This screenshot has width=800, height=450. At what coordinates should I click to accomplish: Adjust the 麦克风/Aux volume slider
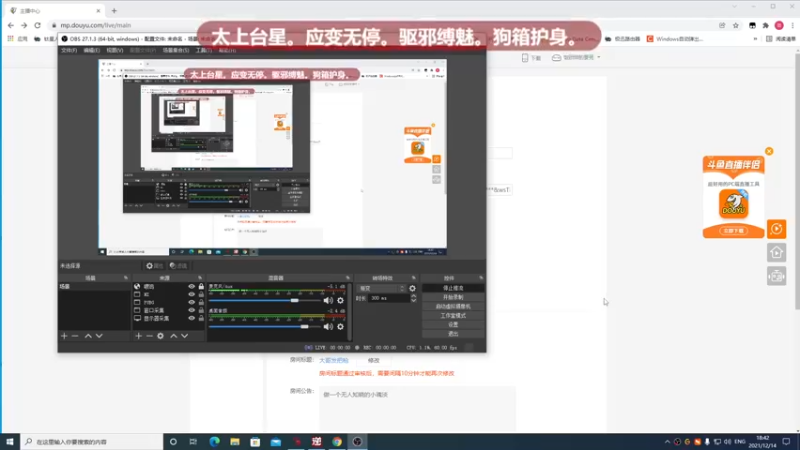click(x=294, y=301)
